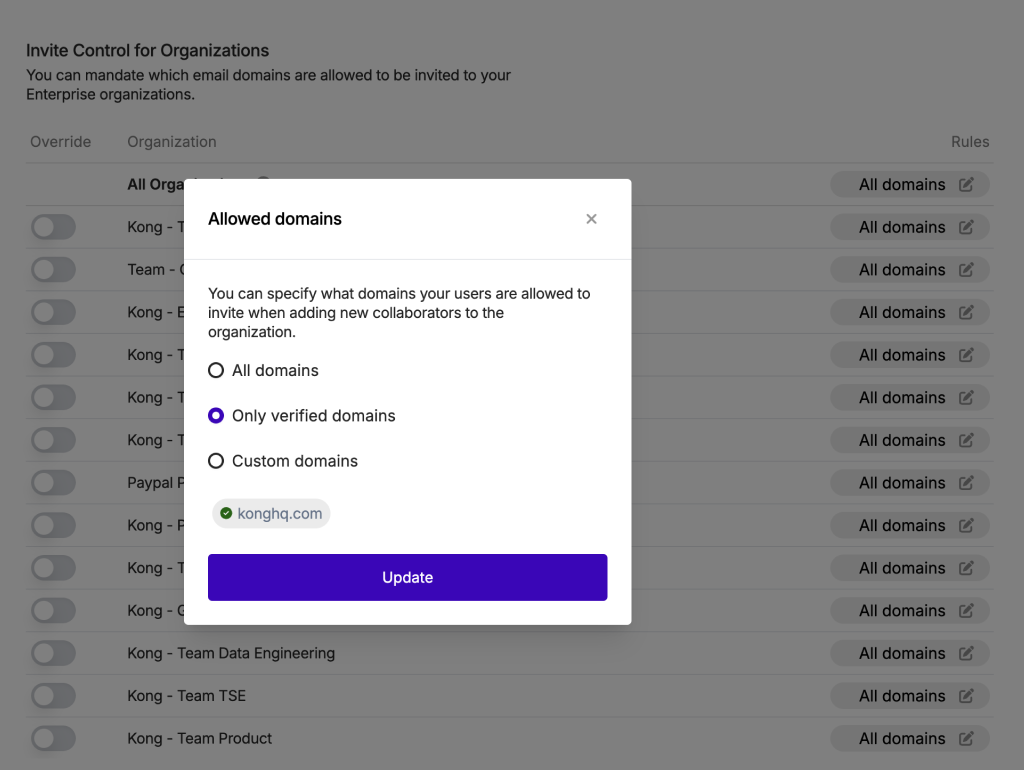Click the Override column header
The image size is (1024, 770).
[61, 142]
